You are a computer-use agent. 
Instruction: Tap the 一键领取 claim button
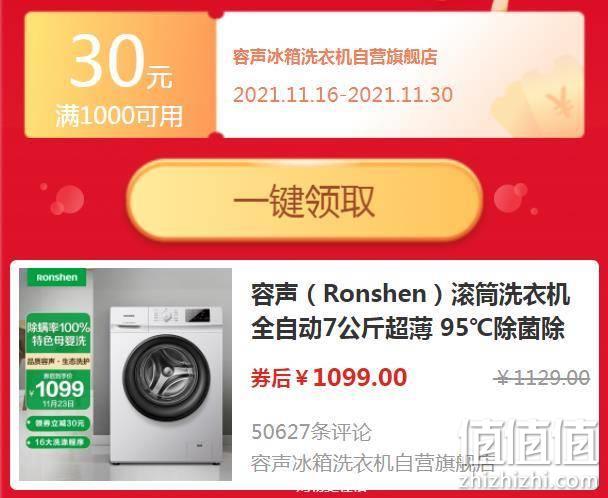304,200
